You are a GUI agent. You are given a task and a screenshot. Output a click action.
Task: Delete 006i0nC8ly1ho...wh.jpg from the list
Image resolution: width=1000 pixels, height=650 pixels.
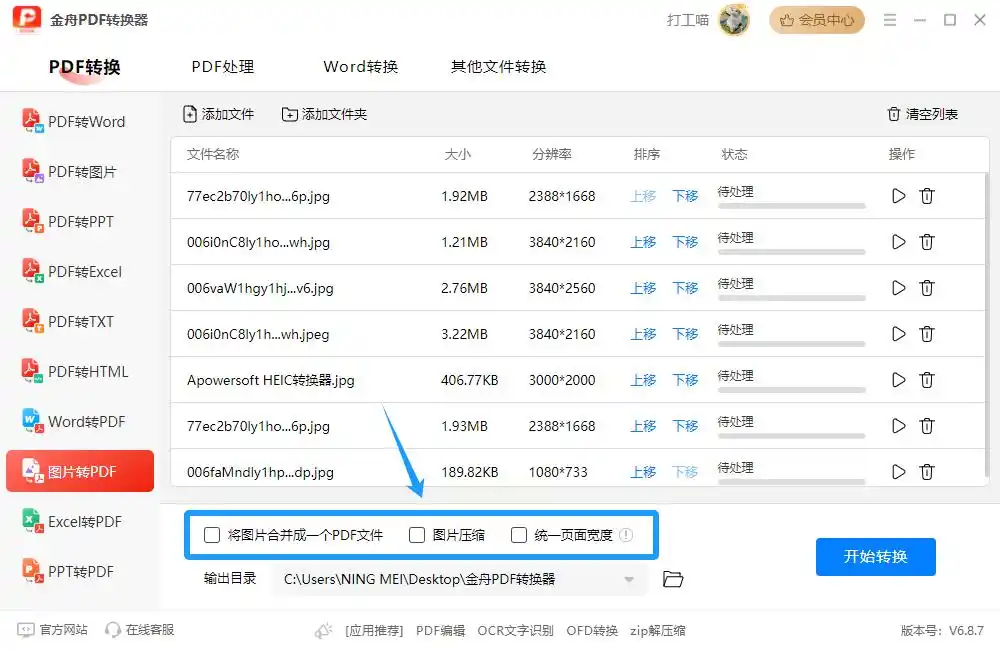(x=927, y=242)
